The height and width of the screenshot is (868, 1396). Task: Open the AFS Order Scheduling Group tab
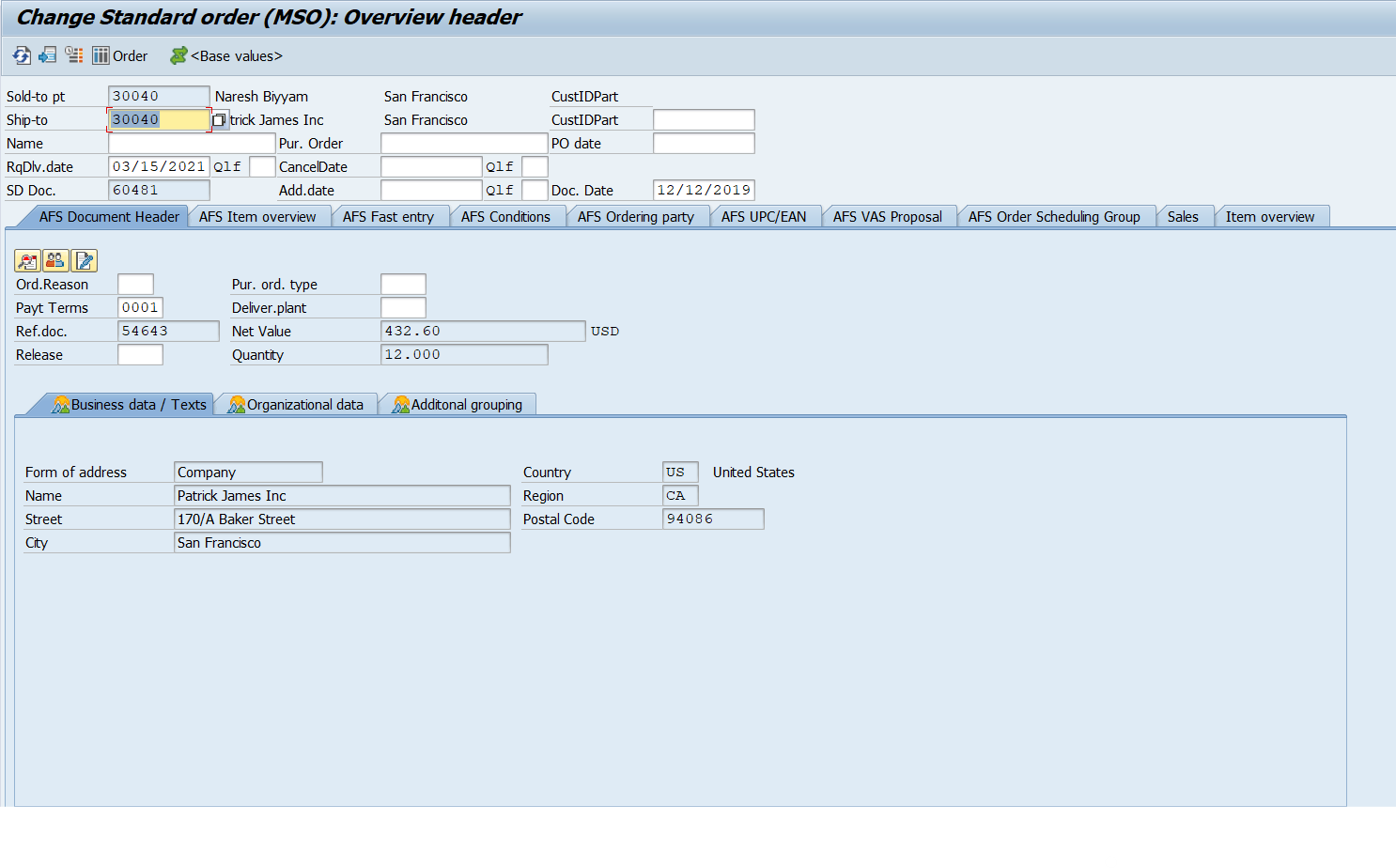(x=1053, y=217)
